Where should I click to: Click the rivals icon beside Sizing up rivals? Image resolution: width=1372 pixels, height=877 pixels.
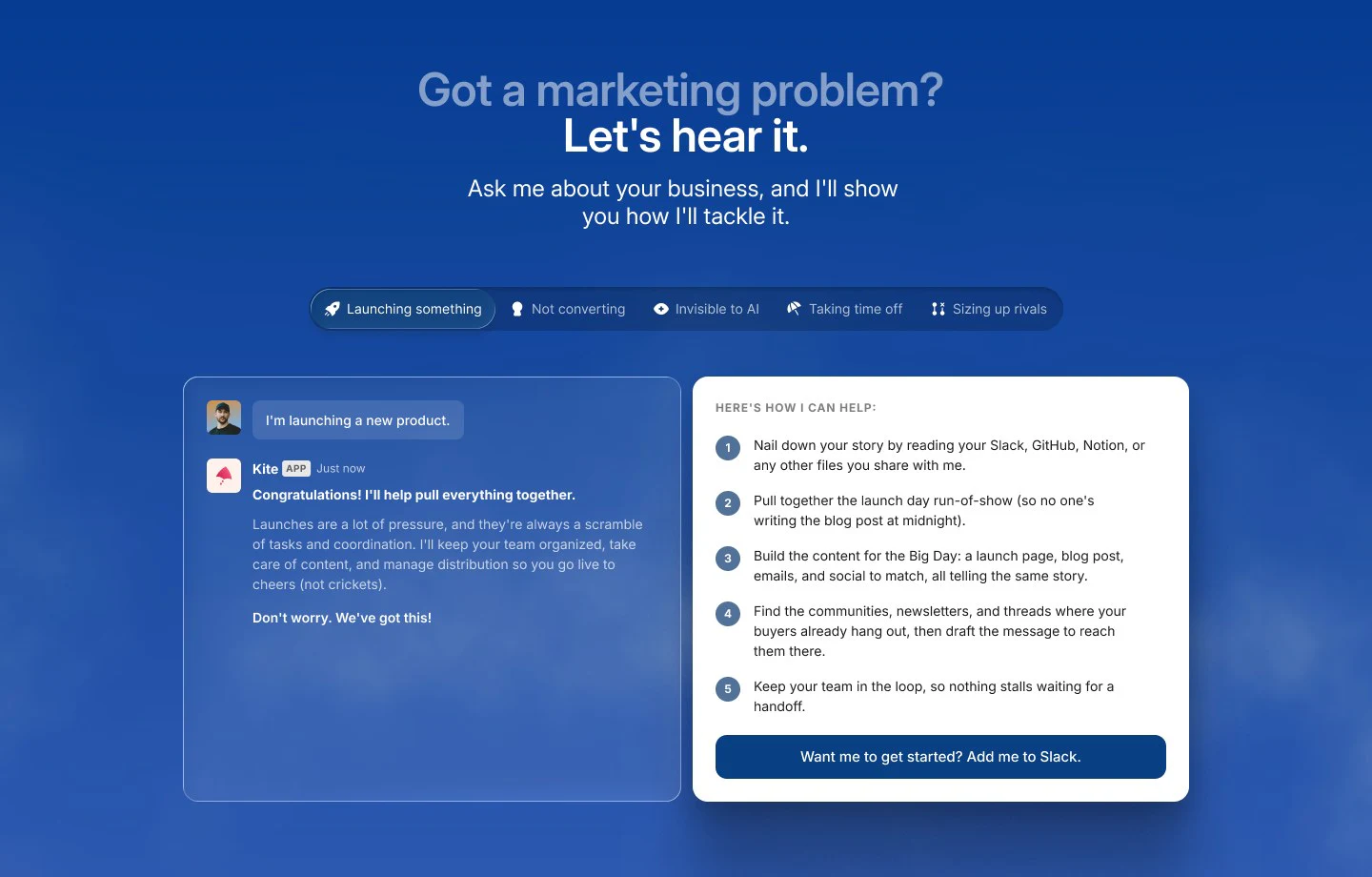pos(938,309)
